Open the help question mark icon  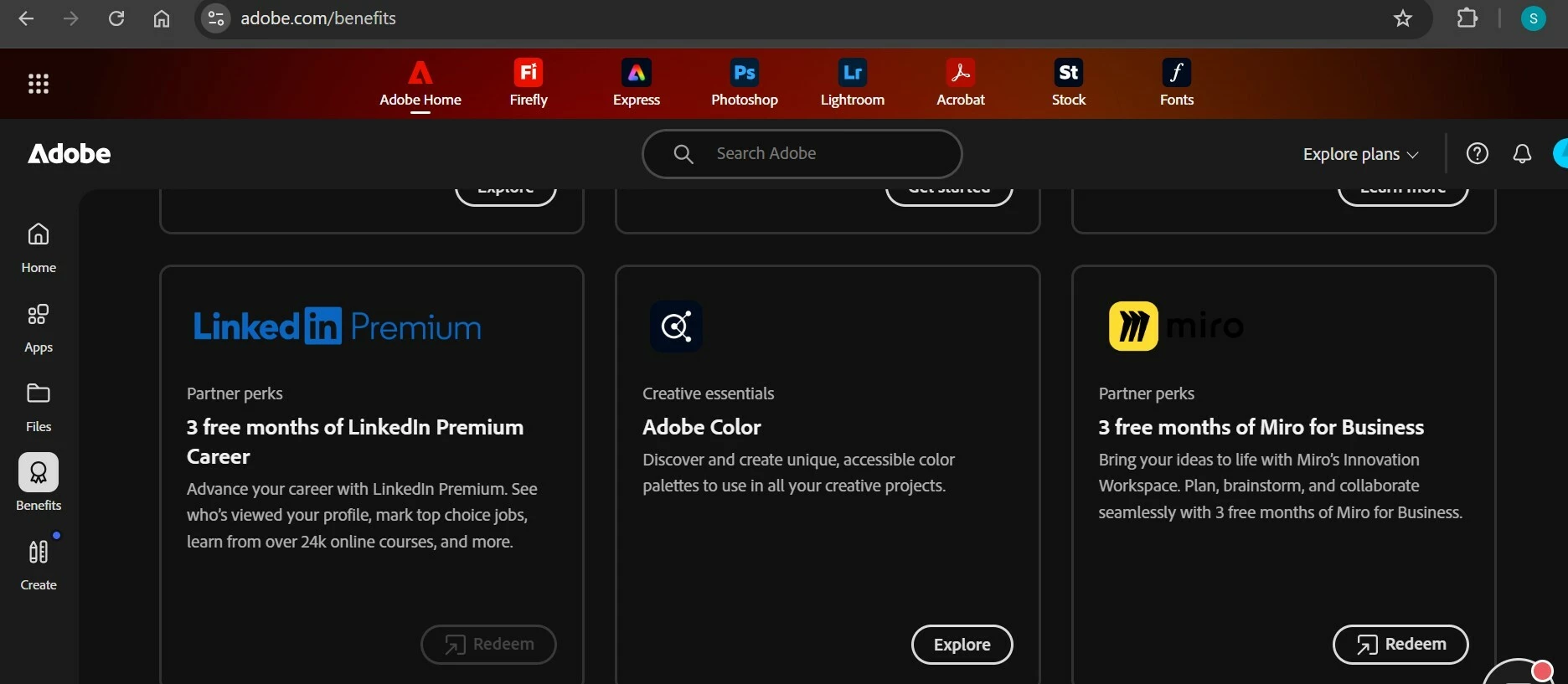click(1478, 153)
